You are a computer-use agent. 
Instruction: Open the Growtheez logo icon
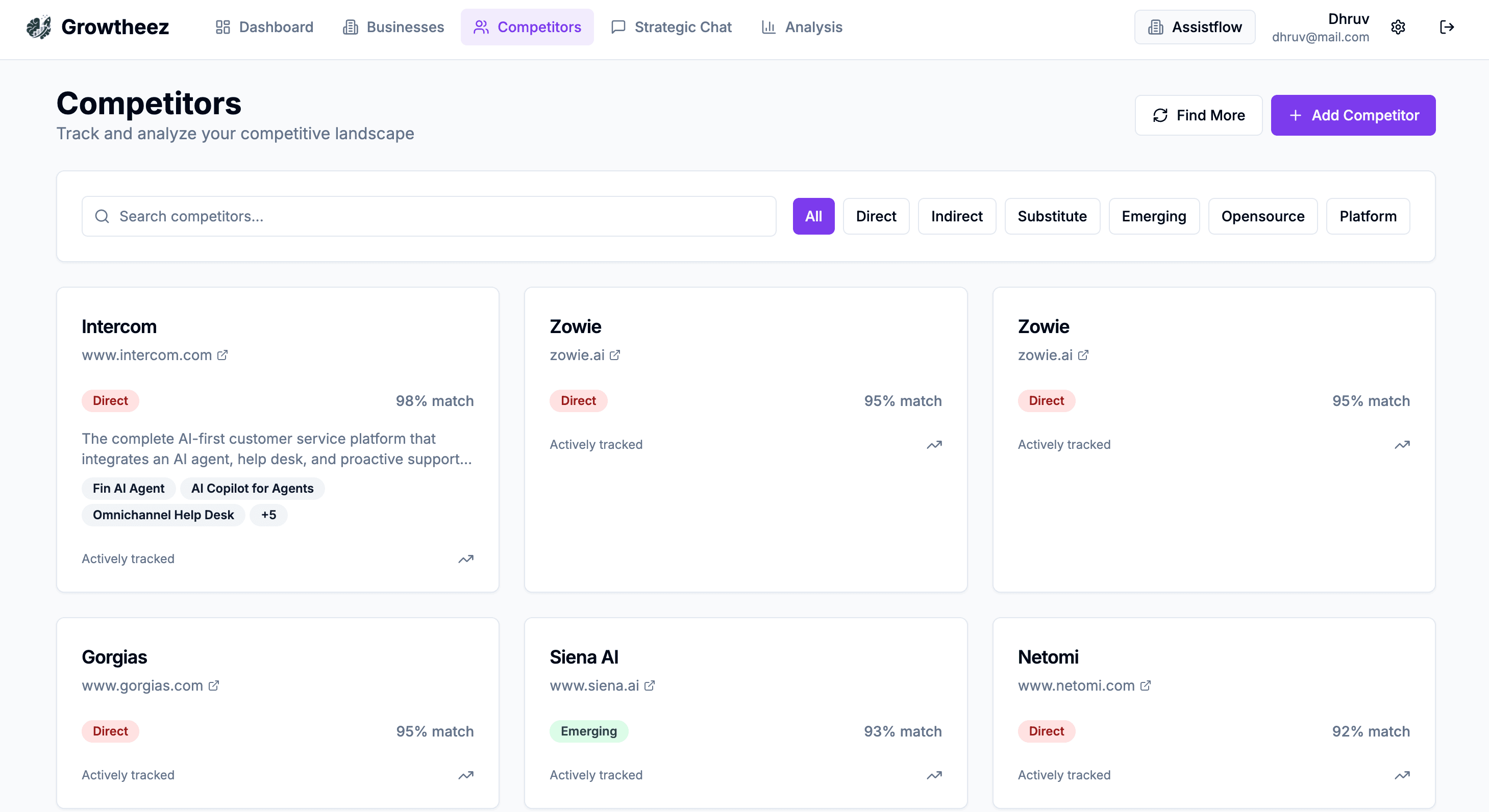(38, 26)
